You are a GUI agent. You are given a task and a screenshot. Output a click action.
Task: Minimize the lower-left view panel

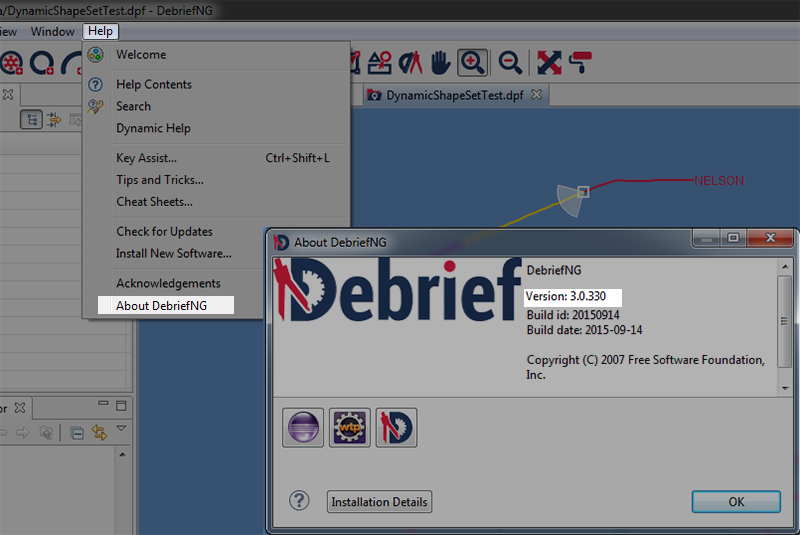(103, 403)
